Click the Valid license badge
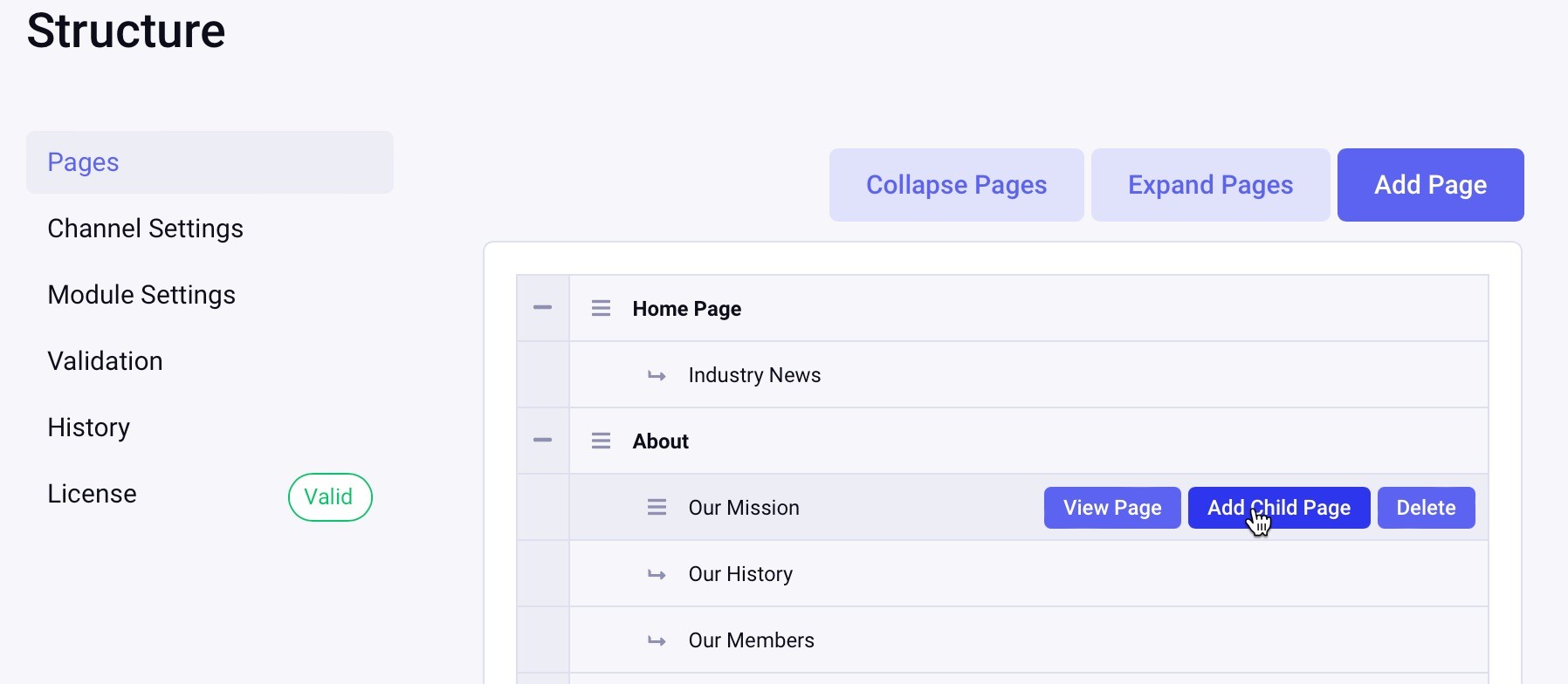Image resolution: width=1568 pixels, height=684 pixels. 329,497
